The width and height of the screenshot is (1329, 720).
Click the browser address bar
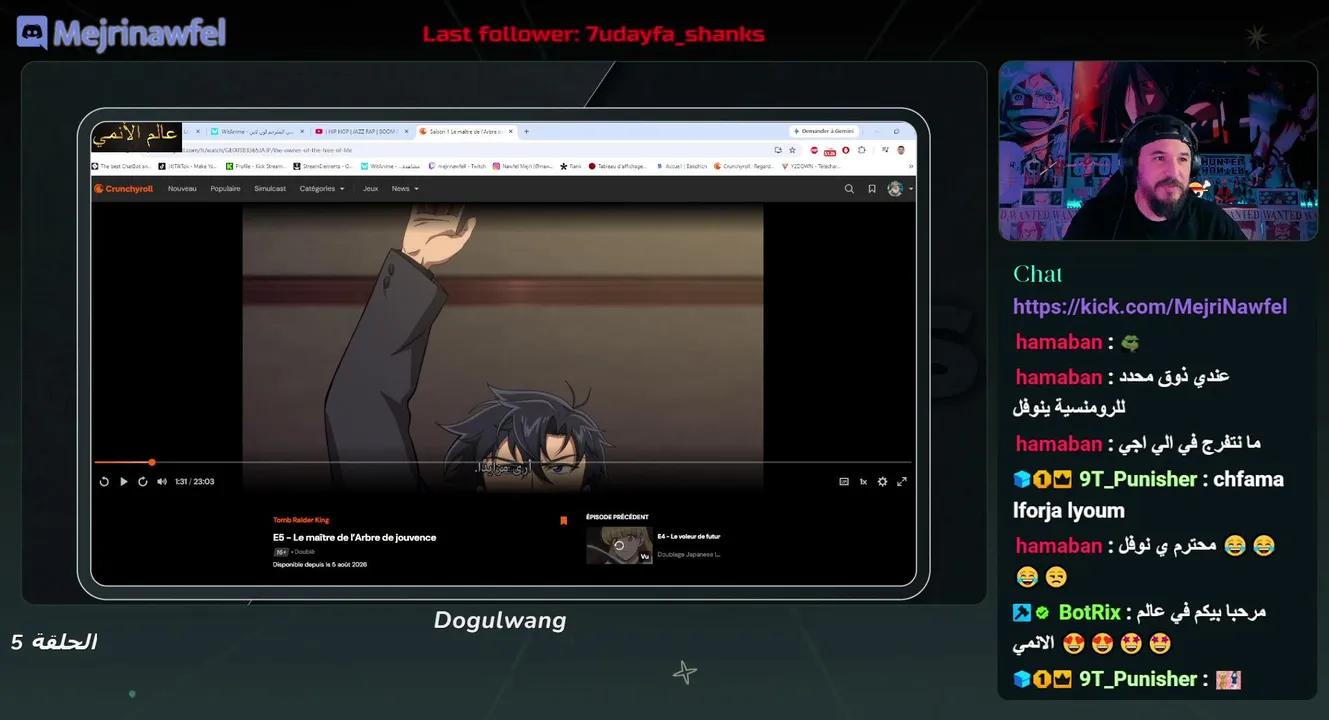click(470, 150)
